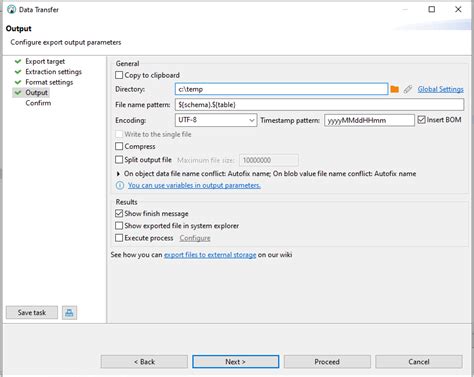Click the green checkmark beside Format settings

(x=18, y=82)
